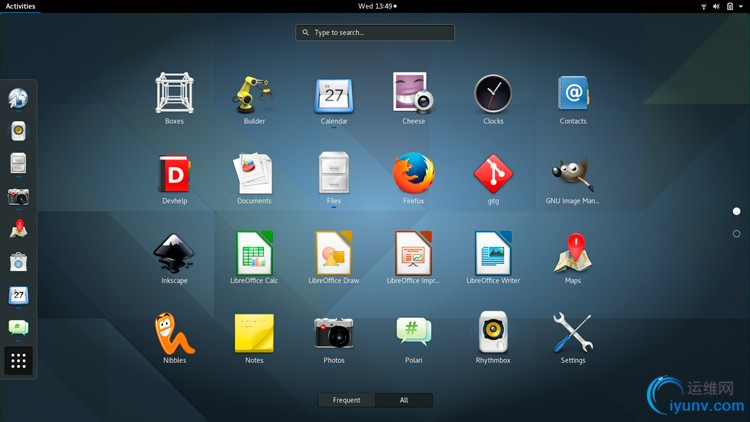Click the web browser dock icon
The height and width of the screenshot is (422, 750).
coord(18,98)
